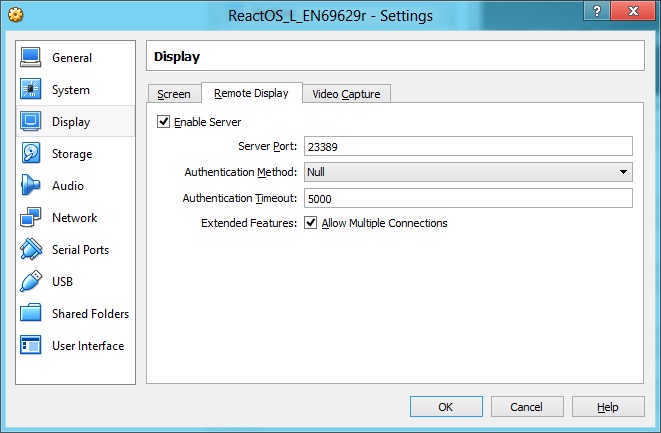Click the Storage disk icon
661x433 pixels.
click(x=30, y=153)
